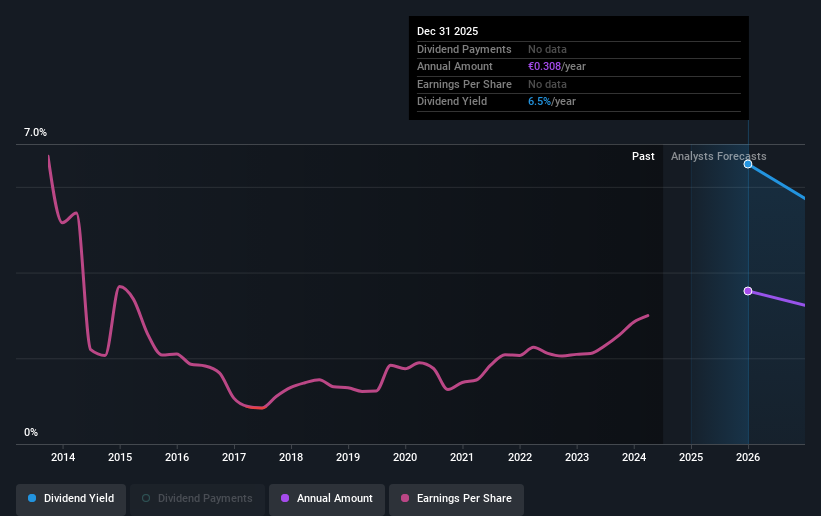The height and width of the screenshot is (516, 821).
Task: Click the red low point on EPS line
Action: [x=256, y=408]
